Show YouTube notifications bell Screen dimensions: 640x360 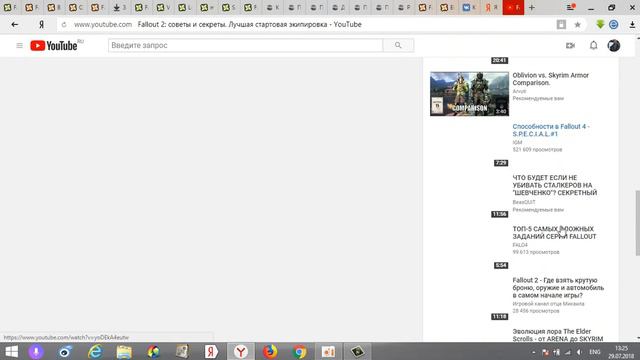[593, 45]
